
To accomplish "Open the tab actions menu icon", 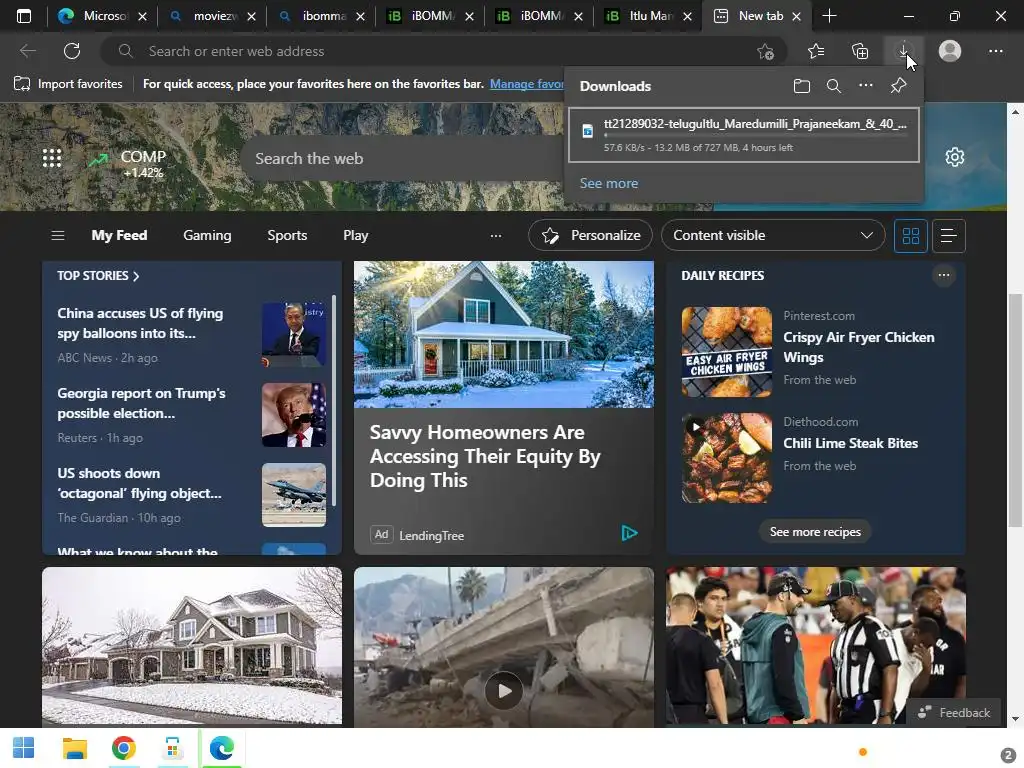I will pos(24,16).
